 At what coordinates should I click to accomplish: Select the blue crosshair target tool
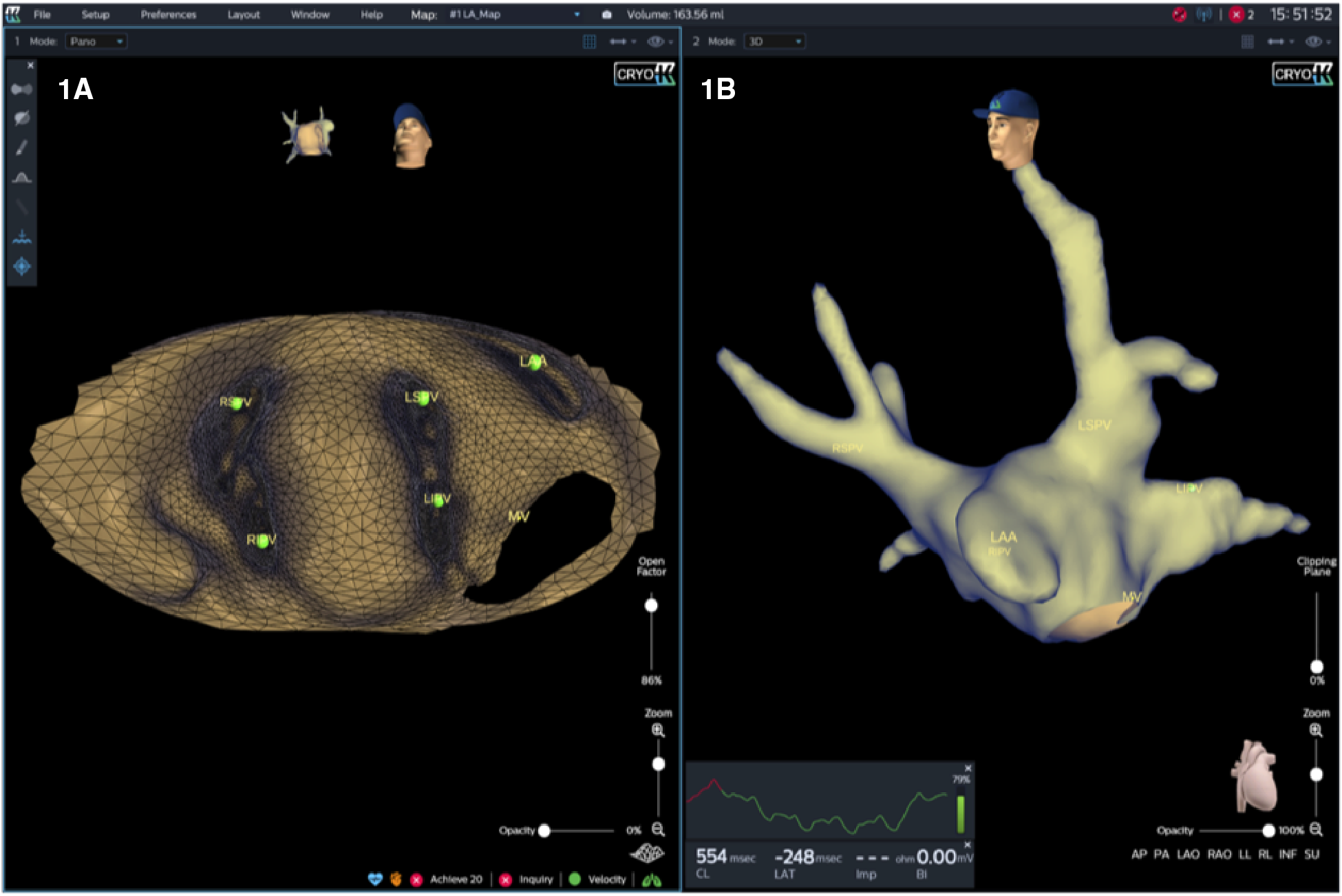(21, 266)
